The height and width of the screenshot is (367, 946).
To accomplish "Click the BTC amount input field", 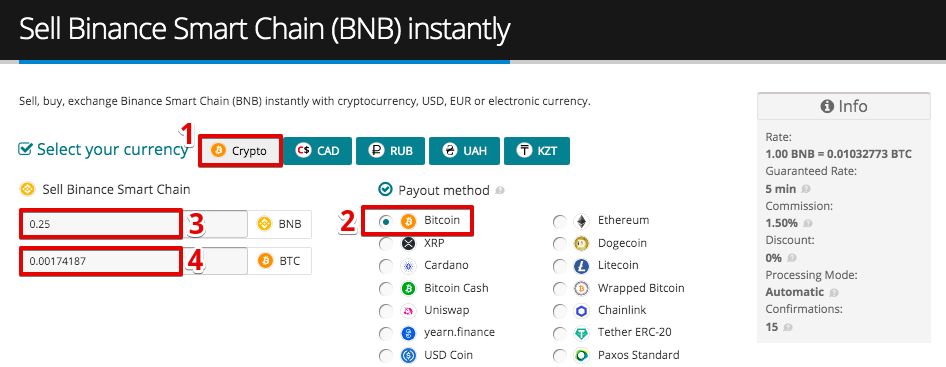I will coord(134,261).
